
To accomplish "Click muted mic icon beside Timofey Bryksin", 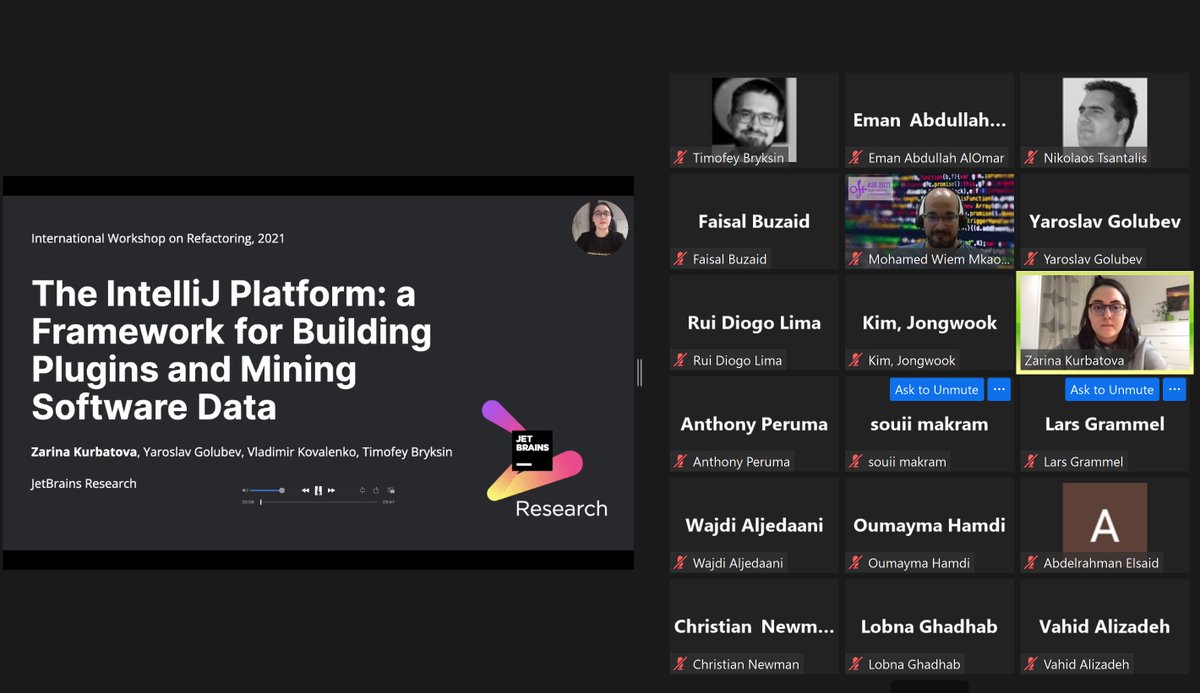I will coord(681,157).
